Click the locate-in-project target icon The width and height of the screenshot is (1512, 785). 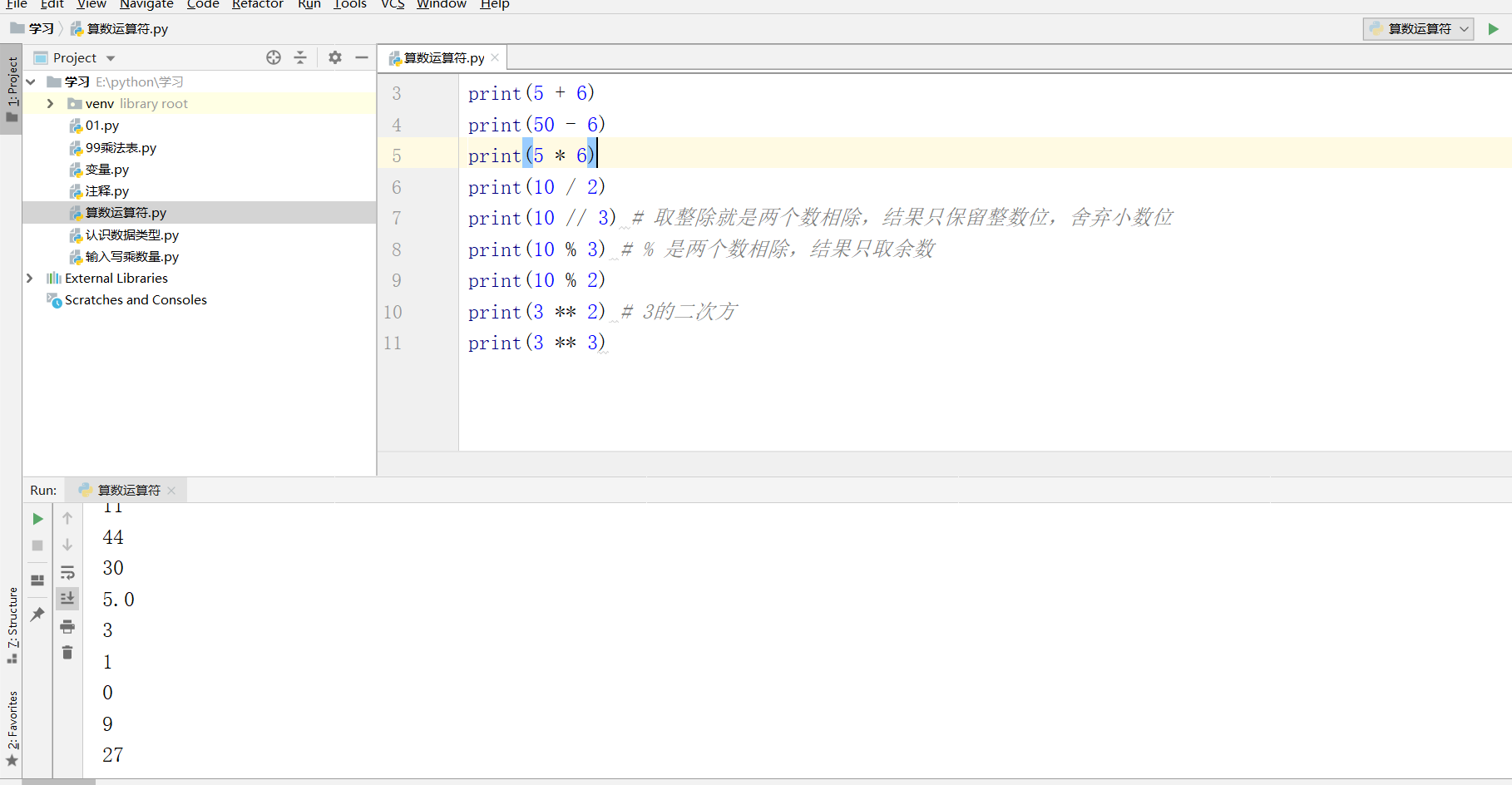(x=274, y=57)
